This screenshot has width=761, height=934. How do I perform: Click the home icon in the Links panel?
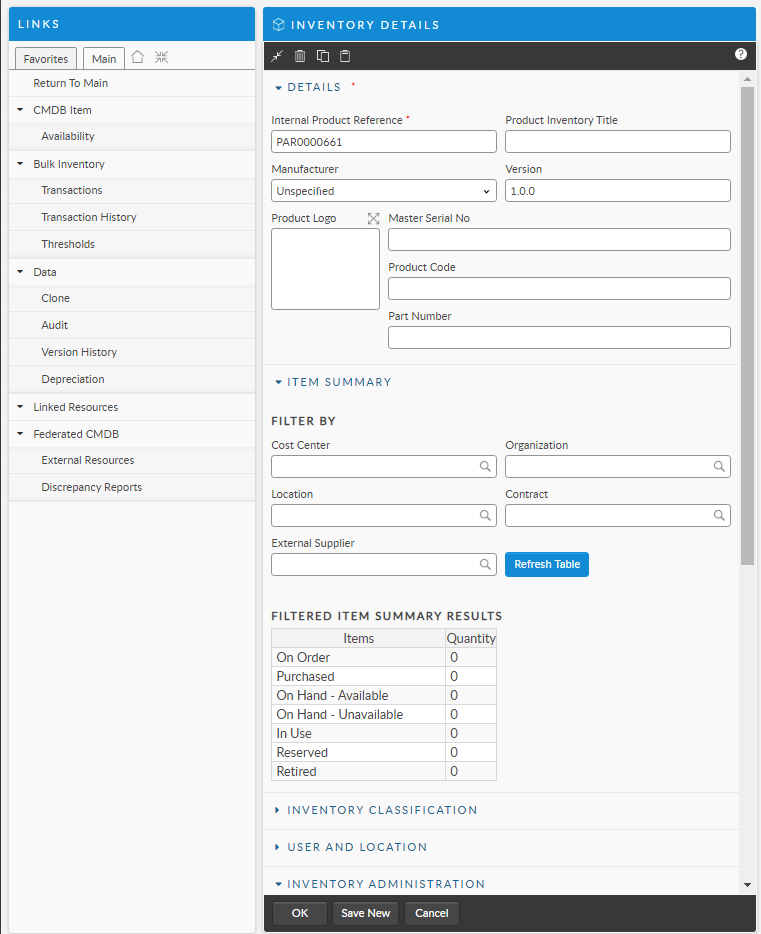pyautogui.click(x=138, y=58)
